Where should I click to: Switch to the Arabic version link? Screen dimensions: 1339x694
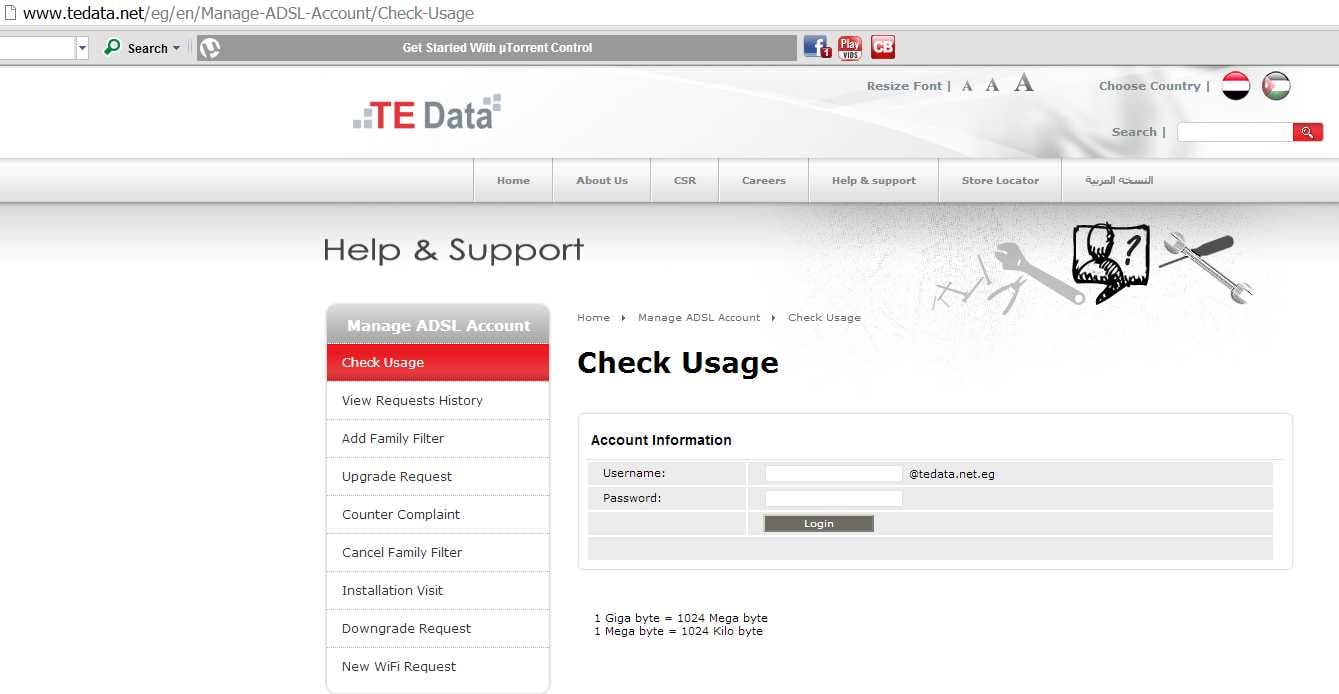click(1119, 181)
